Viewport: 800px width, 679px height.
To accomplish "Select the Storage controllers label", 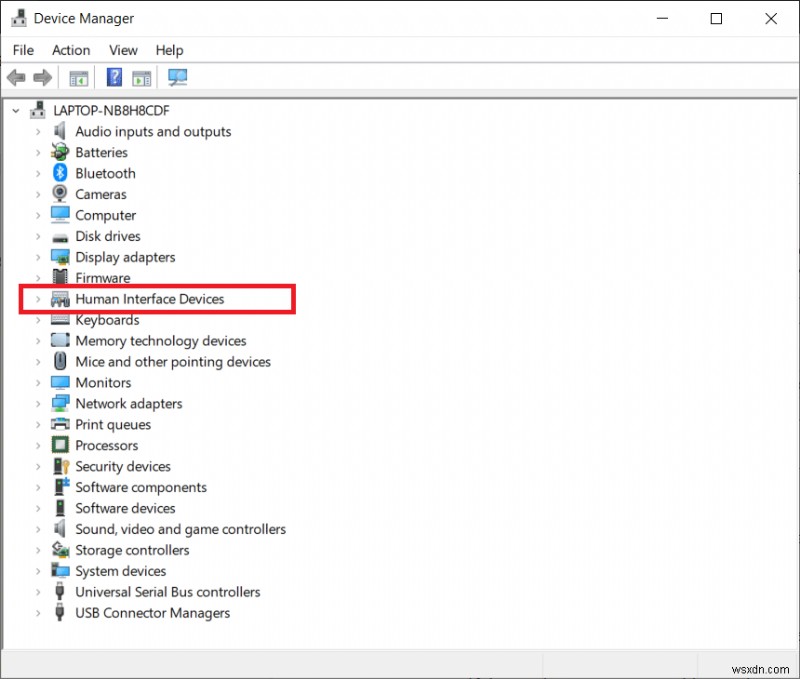I will (x=132, y=550).
